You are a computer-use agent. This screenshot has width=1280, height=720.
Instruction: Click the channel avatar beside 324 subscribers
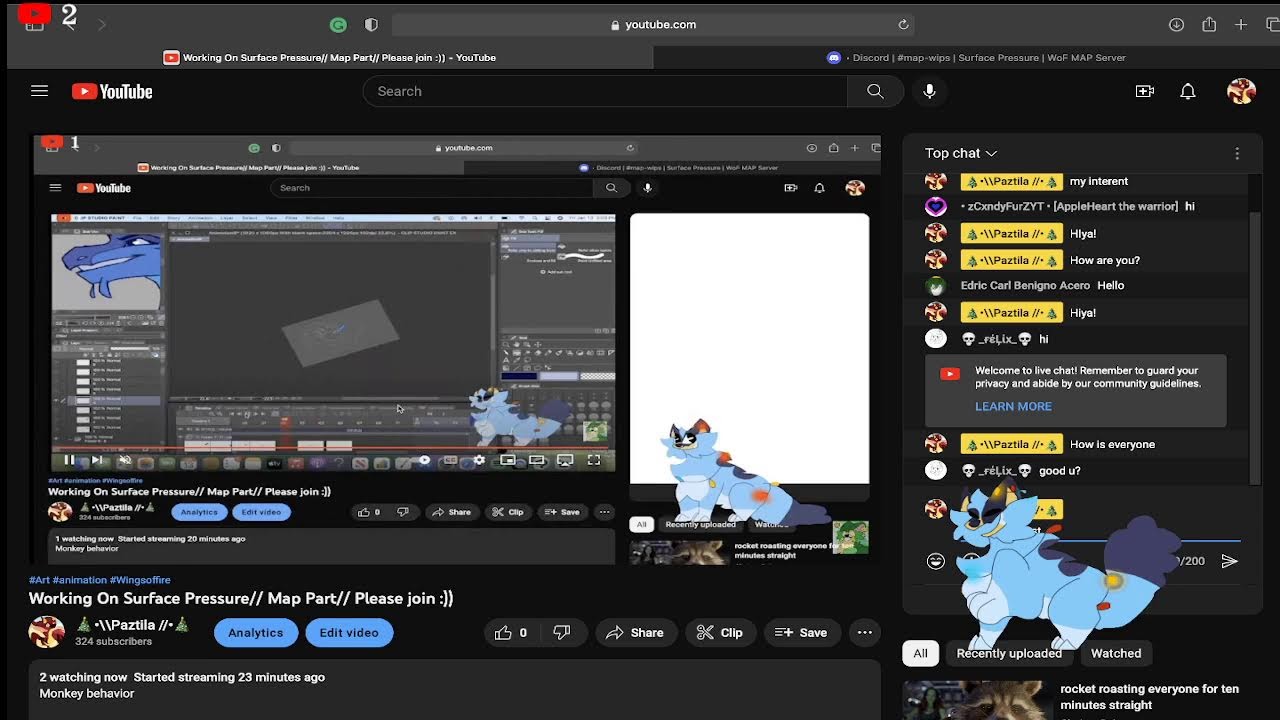[x=46, y=632]
